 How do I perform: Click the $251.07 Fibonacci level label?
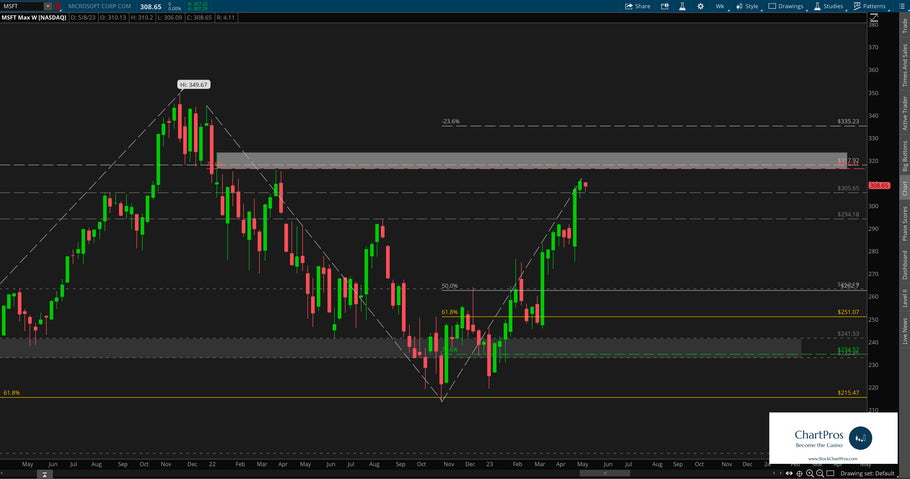point(848,312)
